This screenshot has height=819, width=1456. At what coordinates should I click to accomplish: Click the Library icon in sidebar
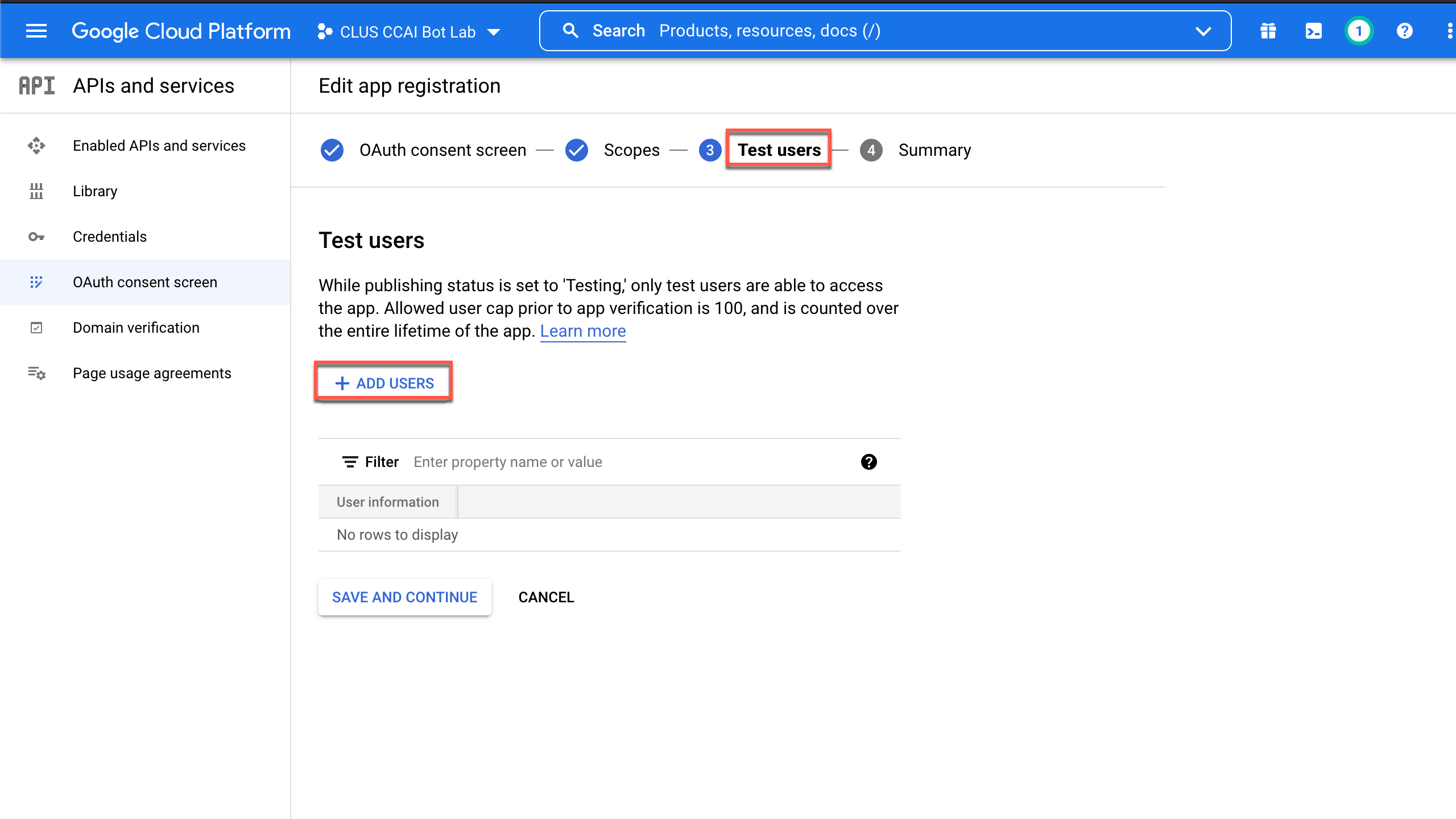(x=36, y=191)
